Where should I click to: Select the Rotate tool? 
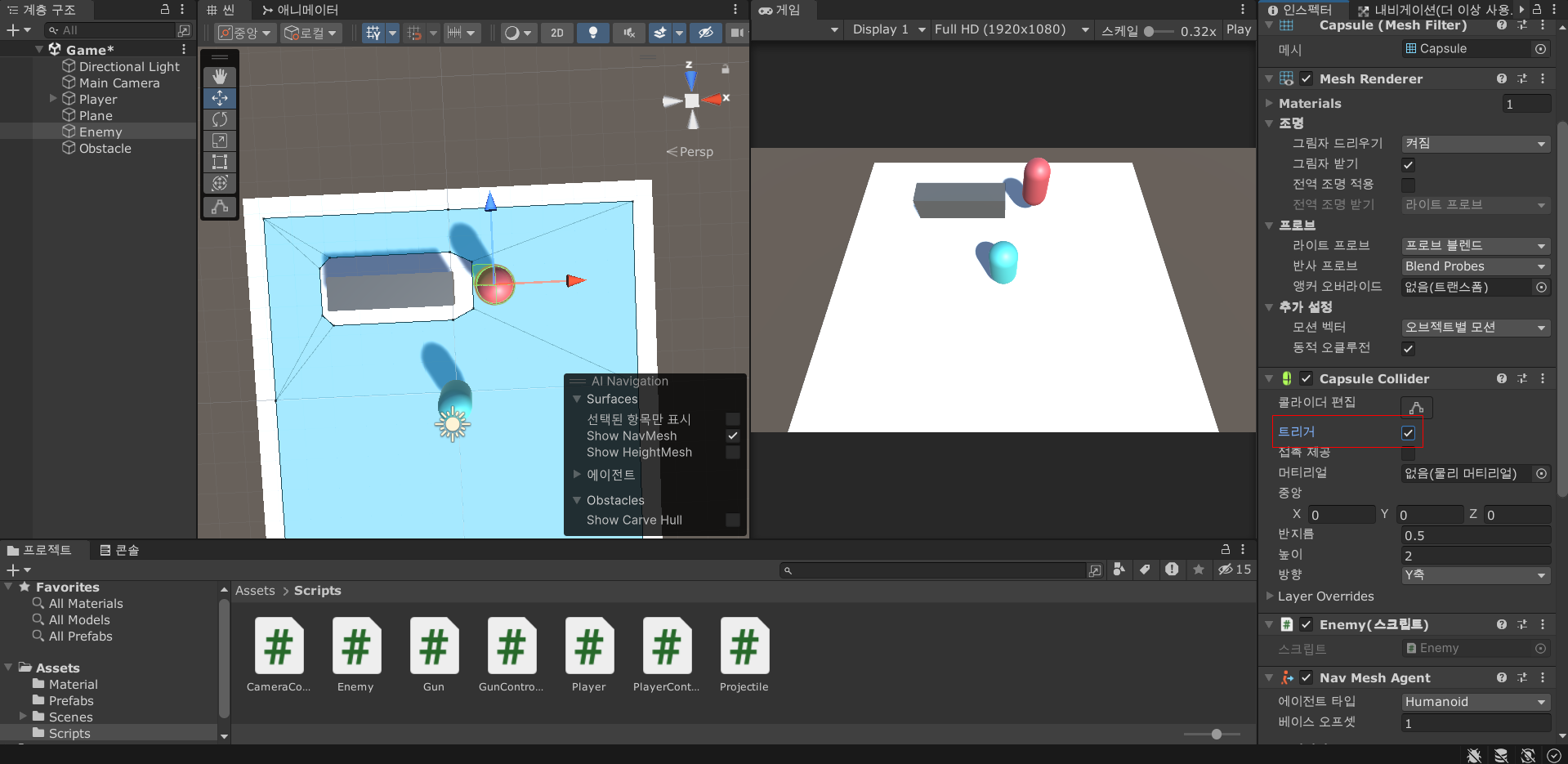(220, 119)
